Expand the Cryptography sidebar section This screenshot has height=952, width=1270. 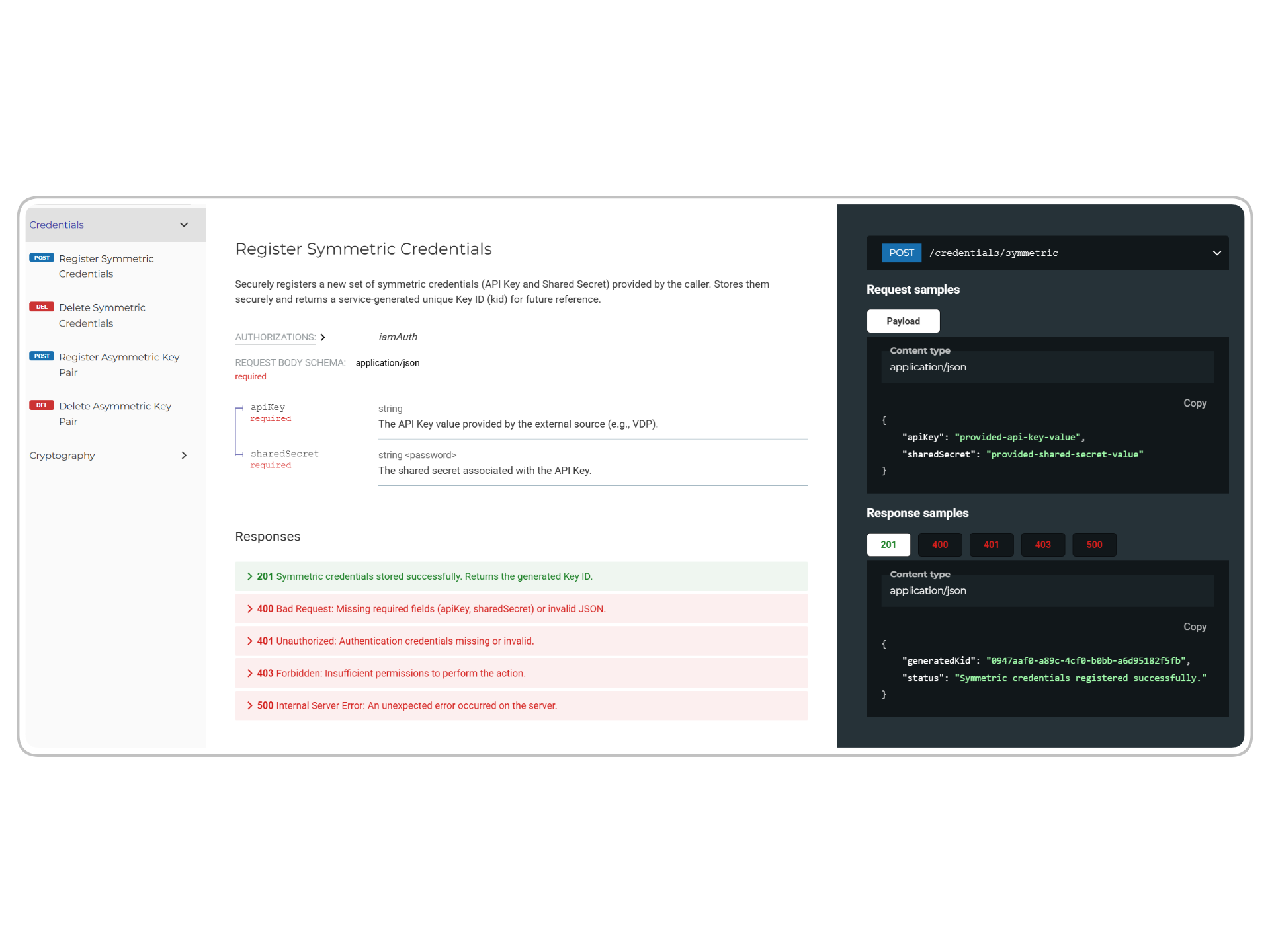click(x=183, y=456)
